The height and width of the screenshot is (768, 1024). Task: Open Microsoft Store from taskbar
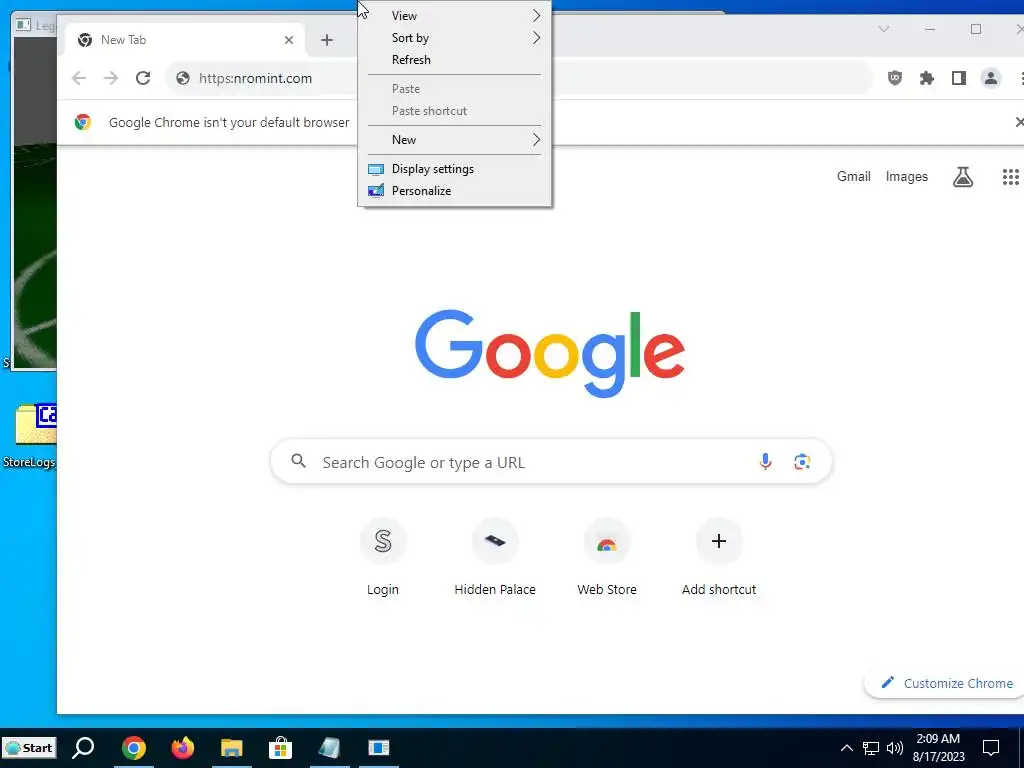281,748
